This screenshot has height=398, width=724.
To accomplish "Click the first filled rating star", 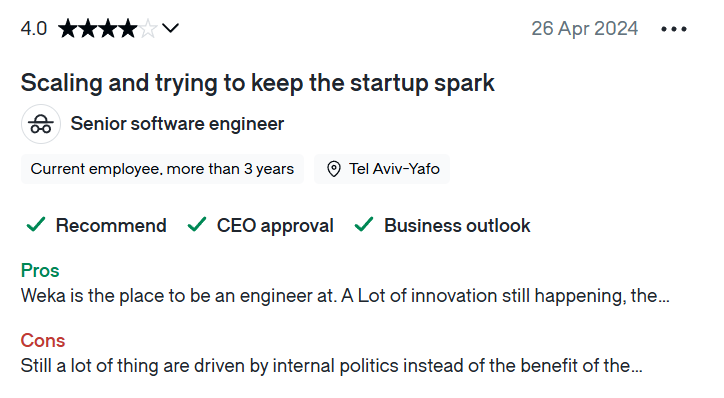I will coord(68,29).
